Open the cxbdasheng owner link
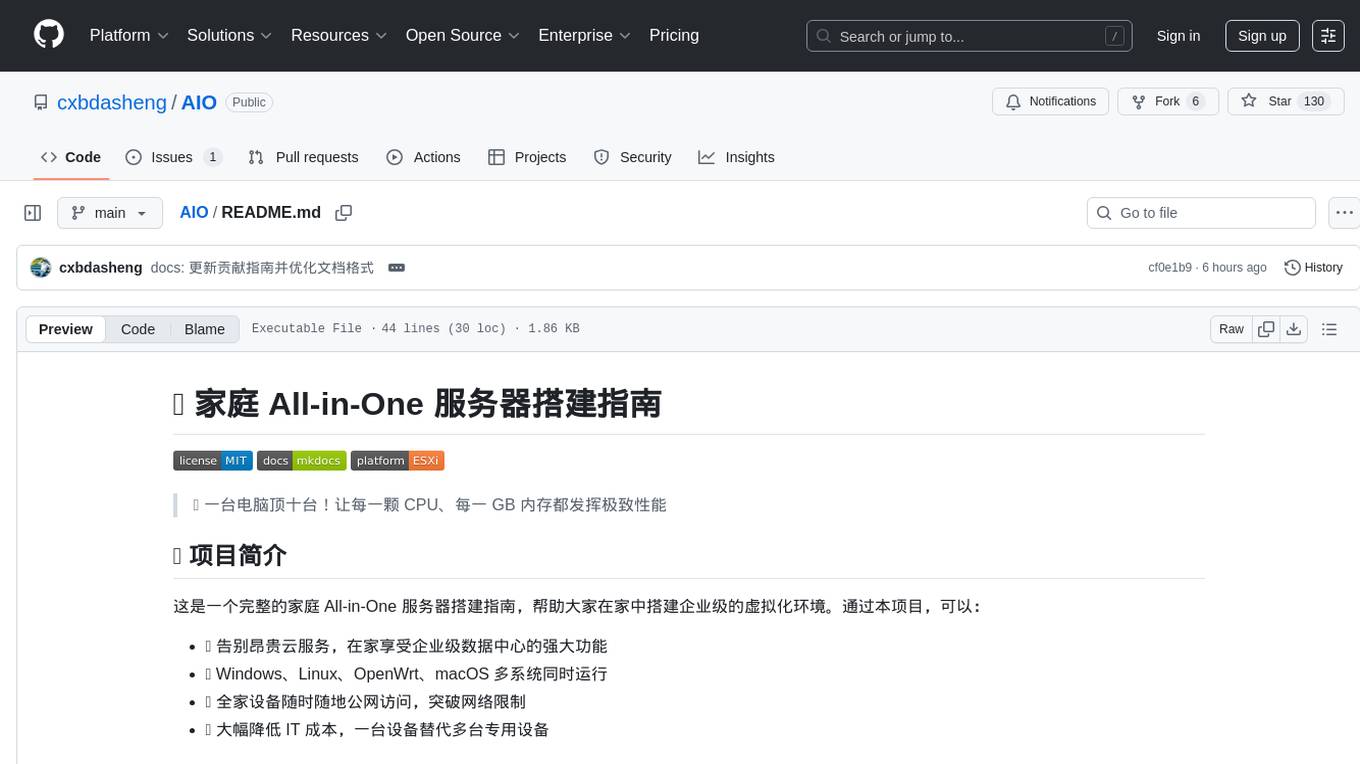Image resolution: width=1360 pixels, height=764 pixels. (112, 102)
